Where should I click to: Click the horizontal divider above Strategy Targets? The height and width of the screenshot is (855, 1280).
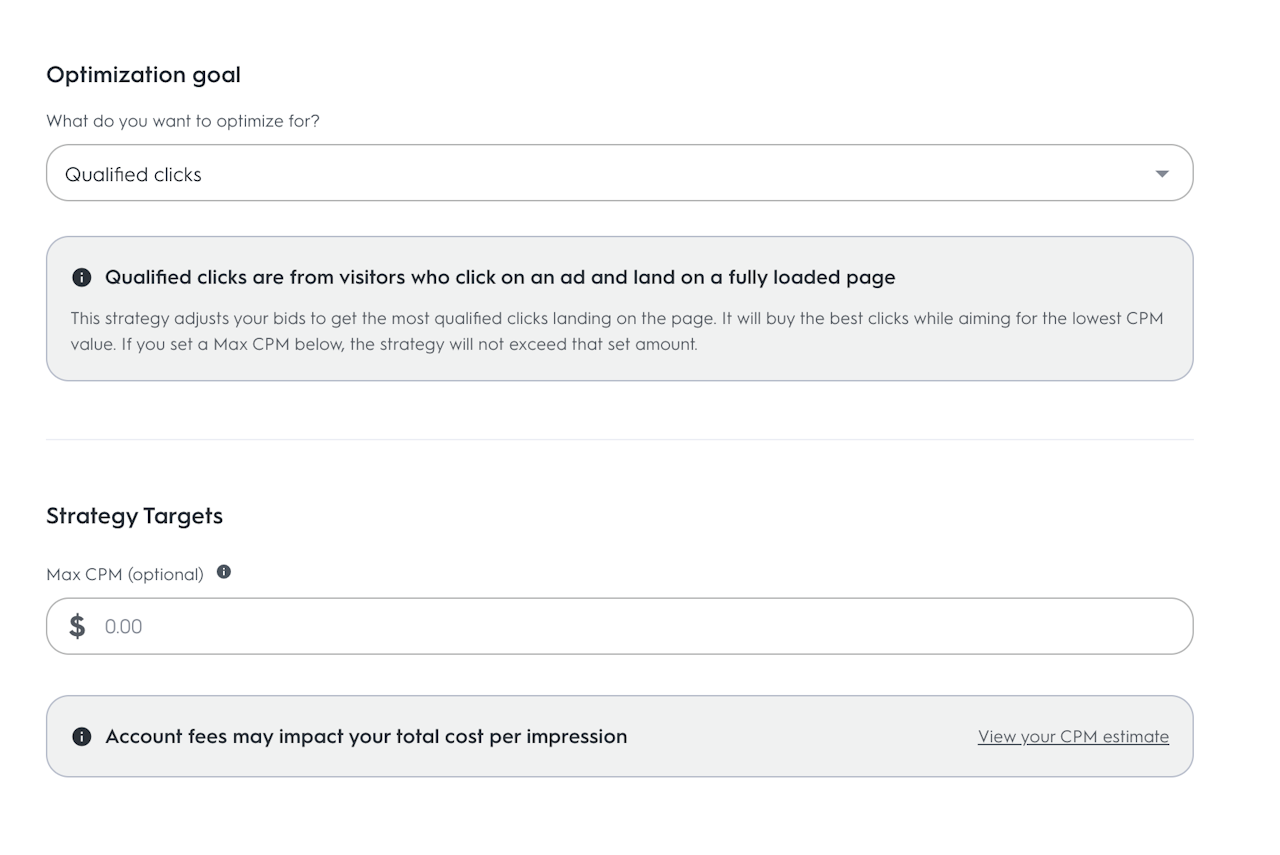[x=619, y=439]
